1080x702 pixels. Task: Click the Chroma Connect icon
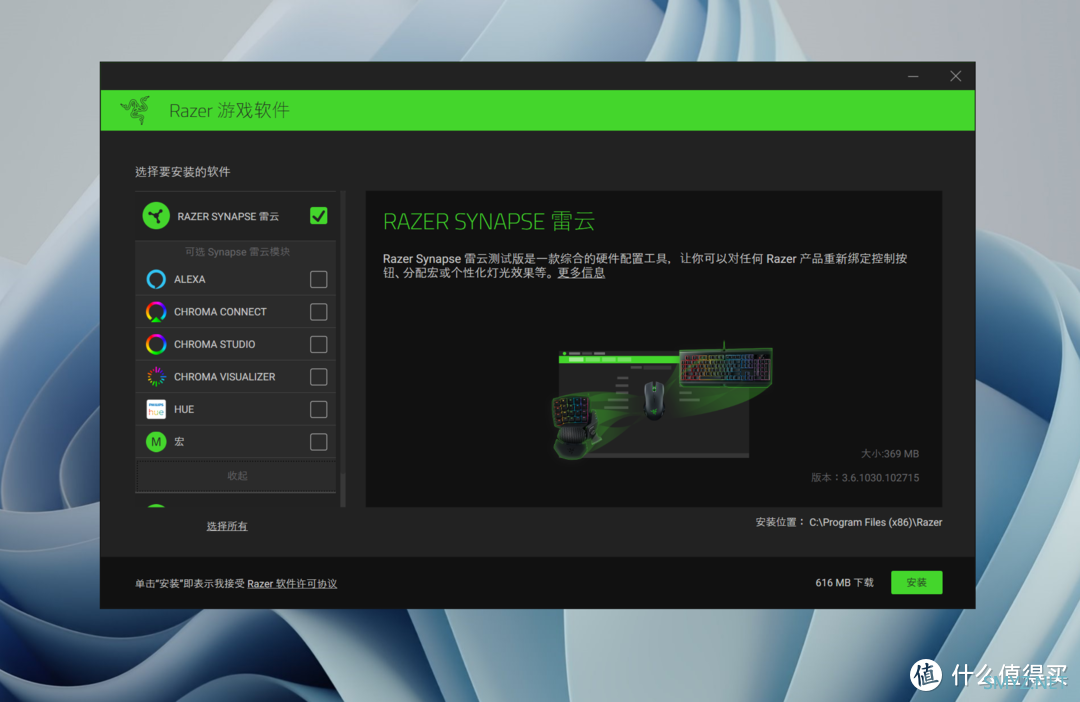[x=156, y=311]
